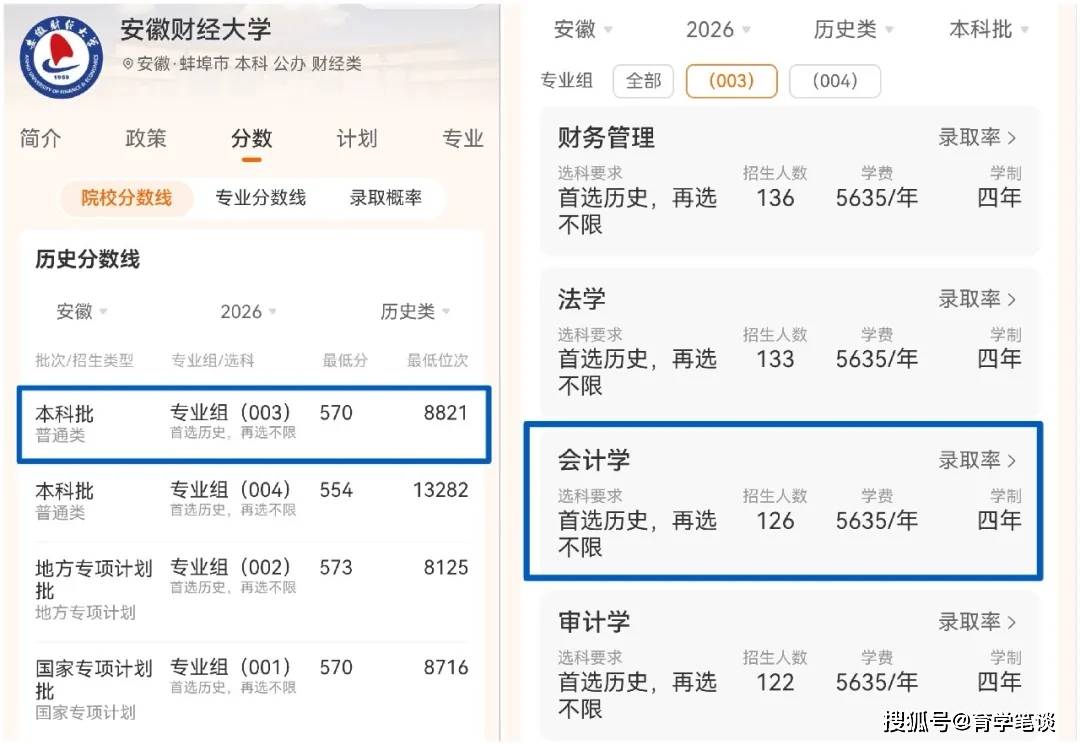
Task: Open 录取率 for 会计学
Action: tap(977, 461)
